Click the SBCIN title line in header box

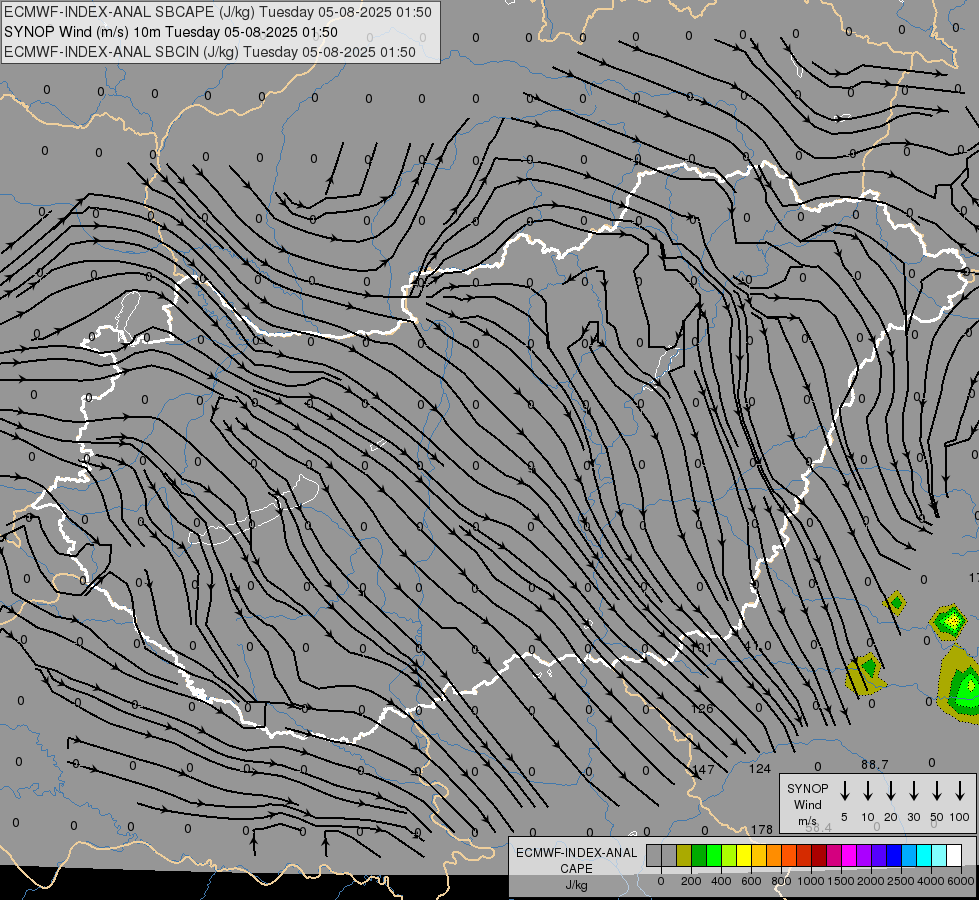click(x=210, y=52)
